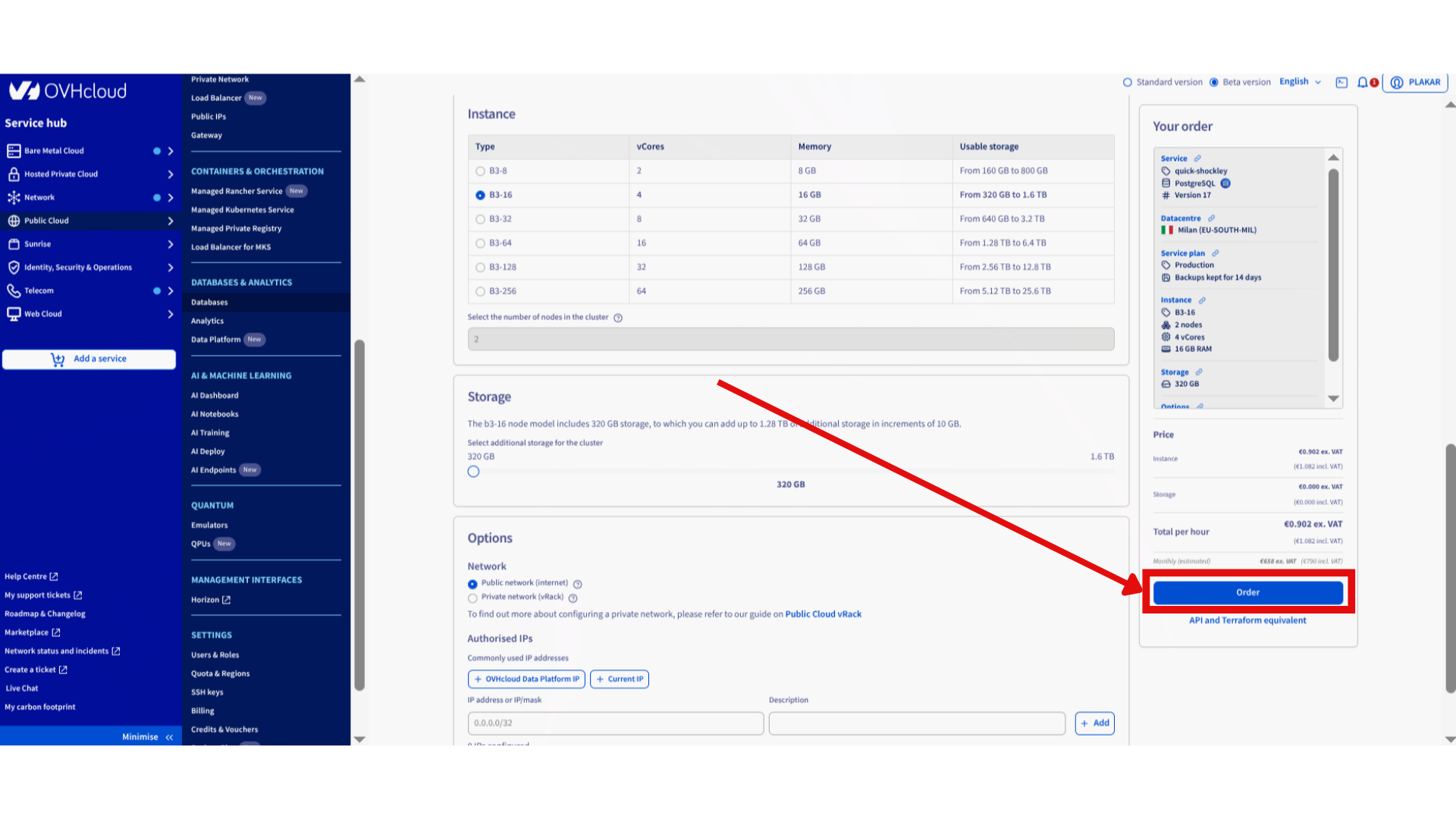The image size is (1456, 819).
Task: Open API and Terraform equivalent link
Action: (x=1247, y=620)
